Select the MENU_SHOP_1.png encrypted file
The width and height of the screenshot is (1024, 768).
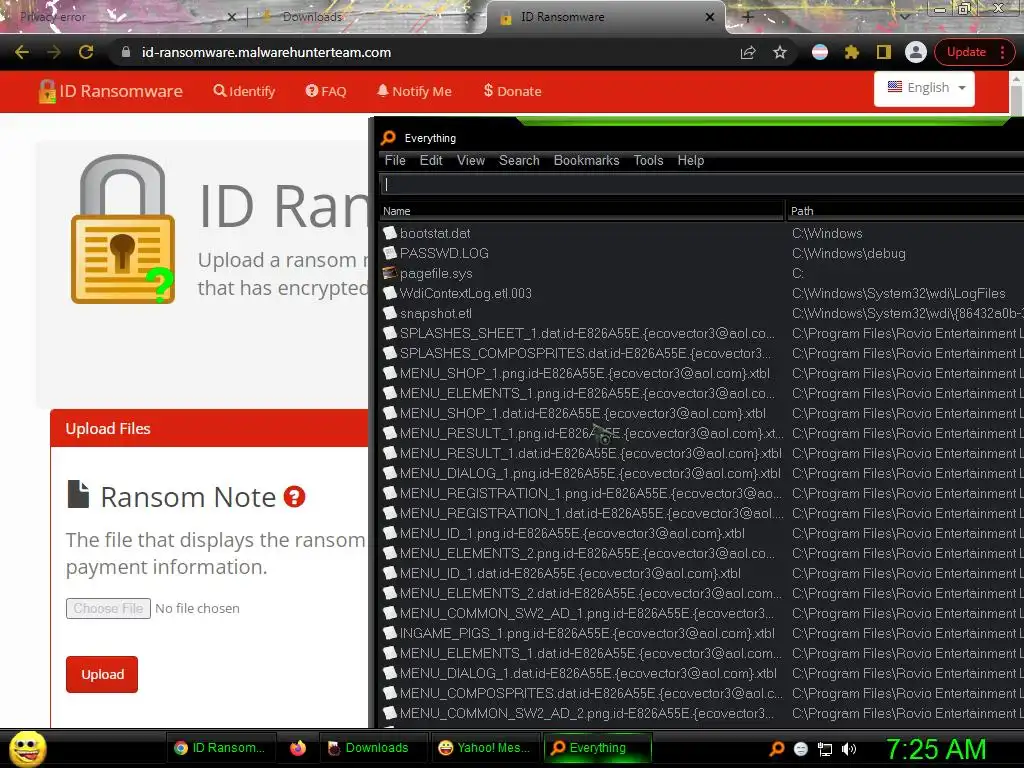[702, 374]
